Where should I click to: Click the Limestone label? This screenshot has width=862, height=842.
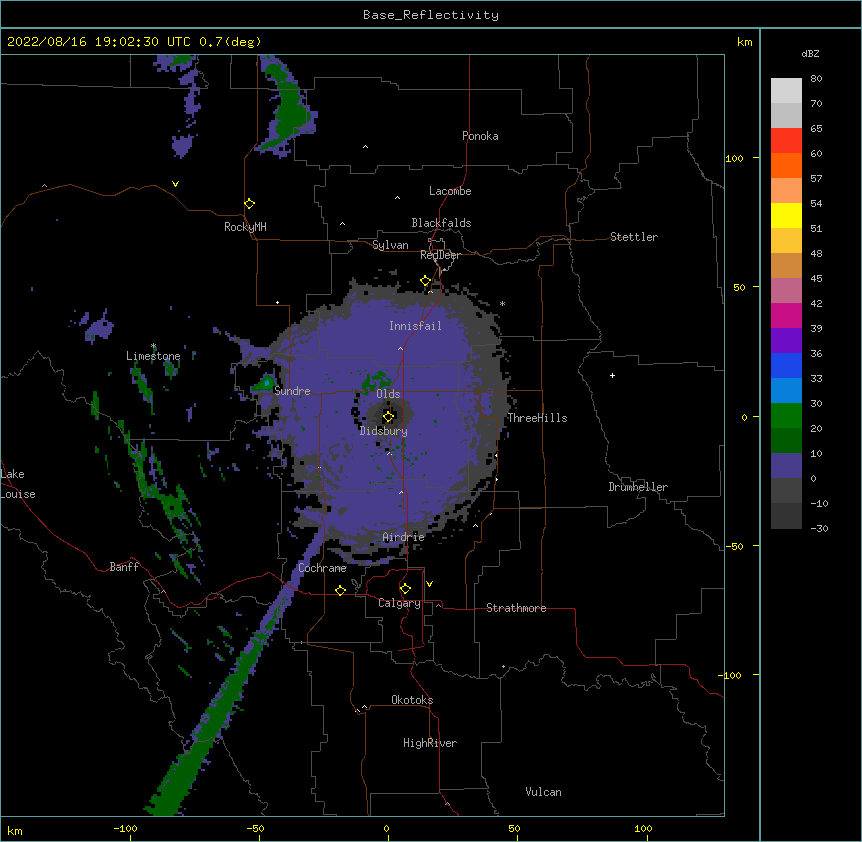[153, 356]
